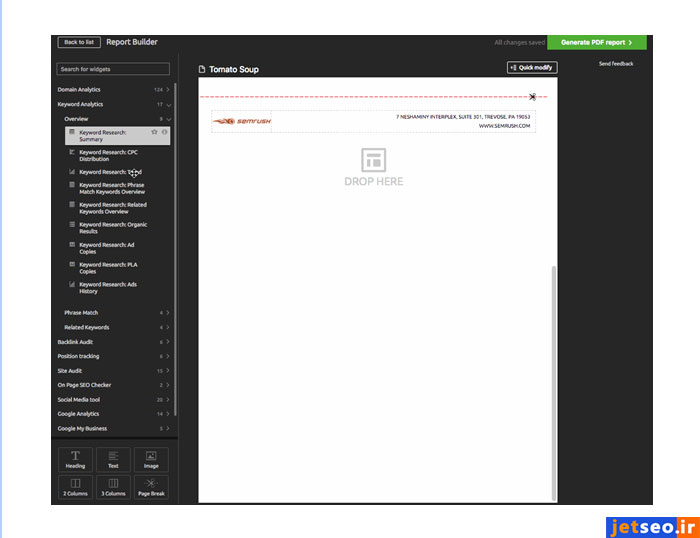Screen dimensions: 700x538
Task: Click the document icon beside Tomato Soup
Action: (202, 70)
